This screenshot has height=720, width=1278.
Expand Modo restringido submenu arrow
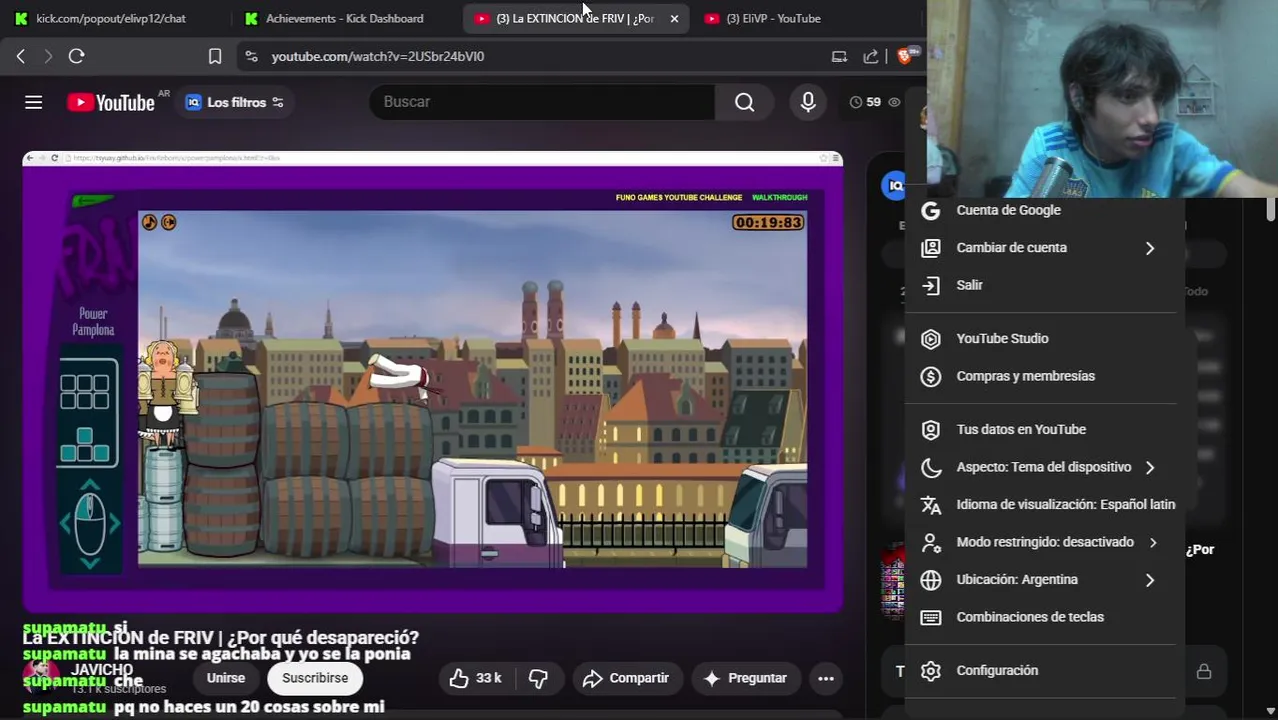(1153, 542)
